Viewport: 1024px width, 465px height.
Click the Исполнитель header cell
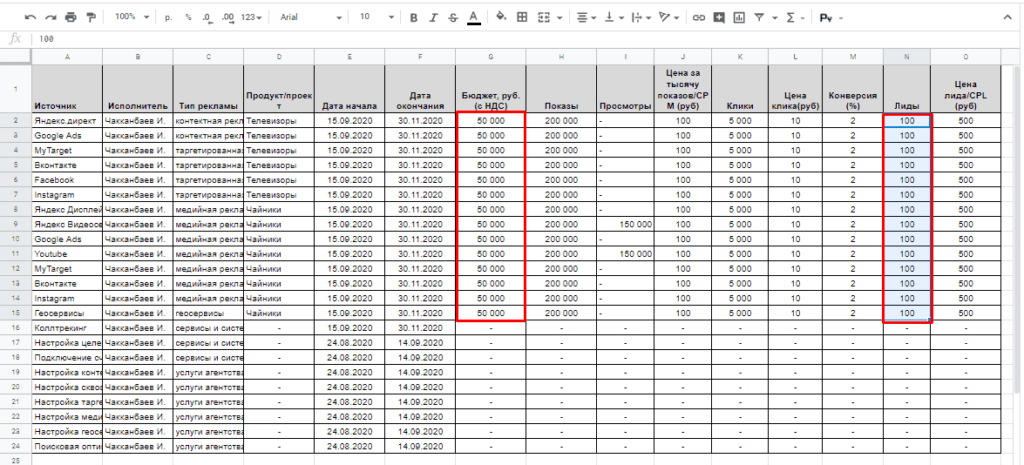(x=138, y=88)
